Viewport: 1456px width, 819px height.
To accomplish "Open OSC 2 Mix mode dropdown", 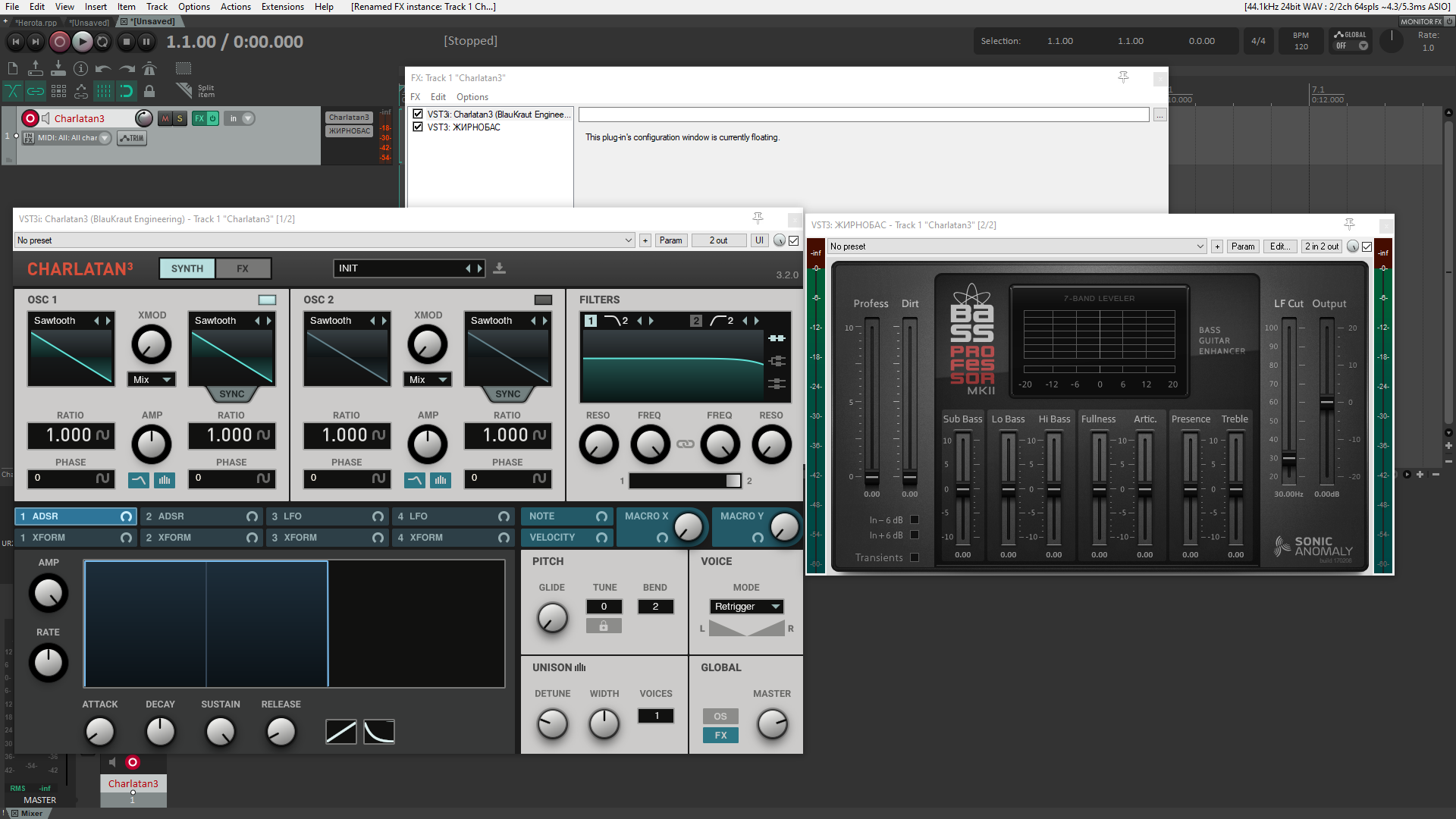I will point(428,379).
